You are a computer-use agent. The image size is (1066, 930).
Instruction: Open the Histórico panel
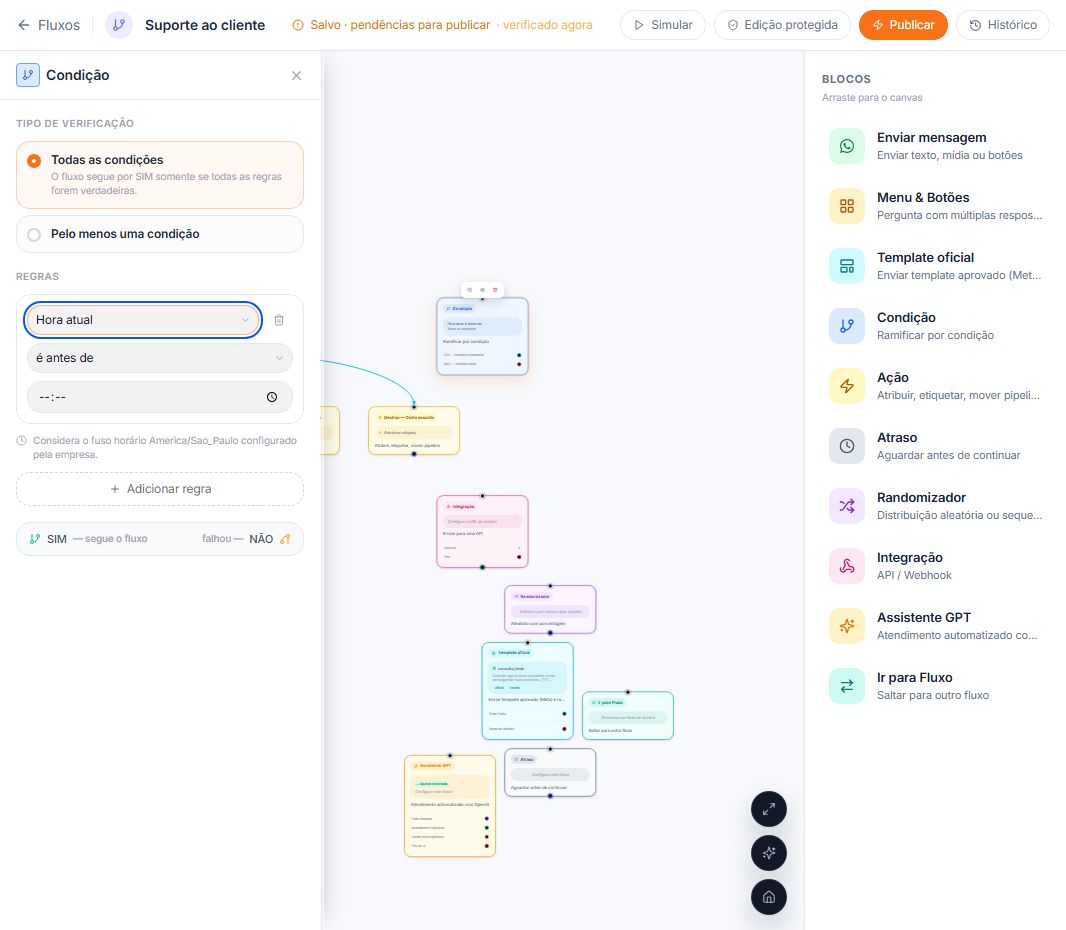coord(1003,25)
